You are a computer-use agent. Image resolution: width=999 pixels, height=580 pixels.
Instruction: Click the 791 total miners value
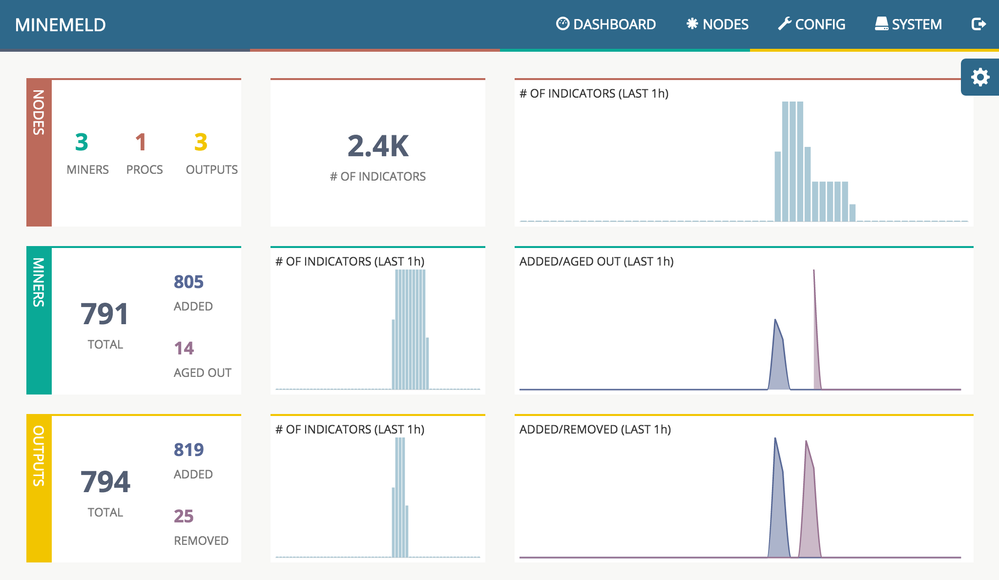point(105,315)
